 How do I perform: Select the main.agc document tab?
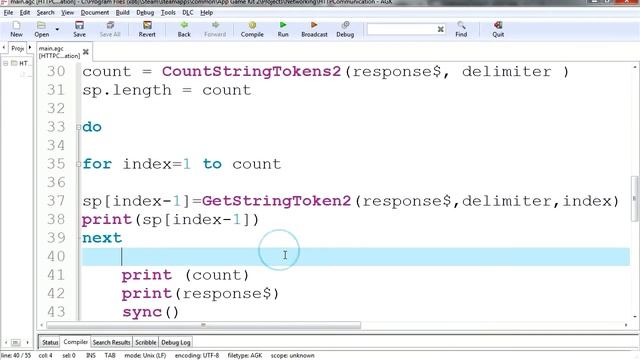60,52
